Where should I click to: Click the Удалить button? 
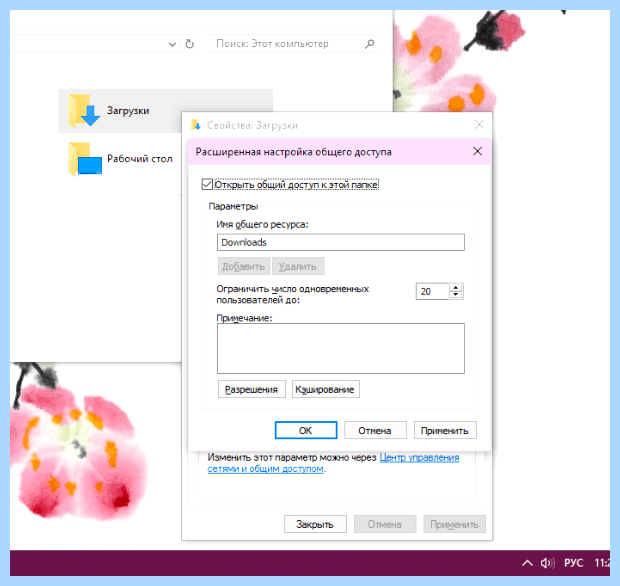(x=298, y=267)
